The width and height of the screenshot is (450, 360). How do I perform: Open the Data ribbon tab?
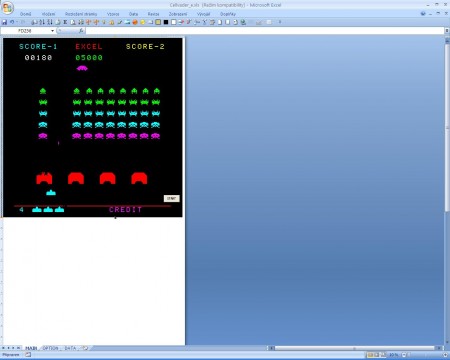pyautogui.click(x=133, y=14)
